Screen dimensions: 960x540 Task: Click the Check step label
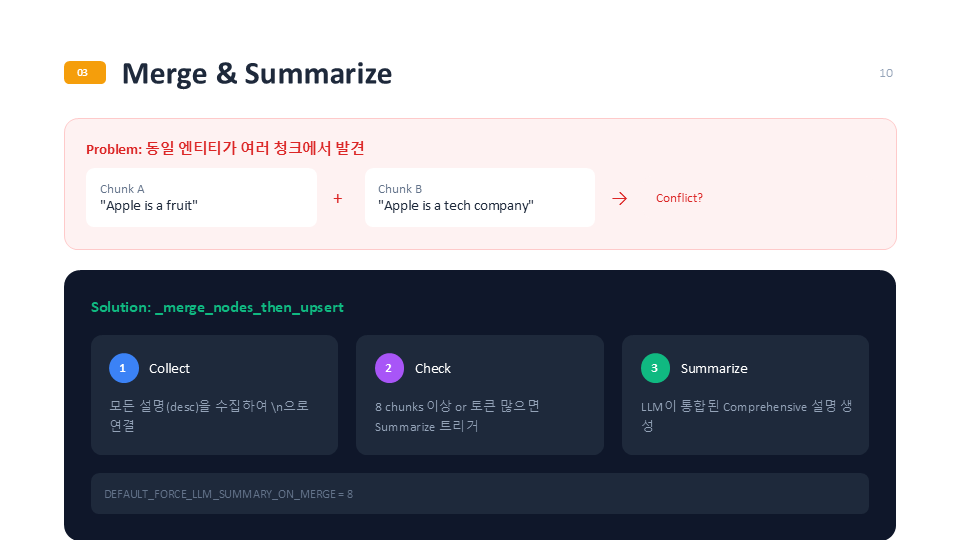tap(433, 368)
